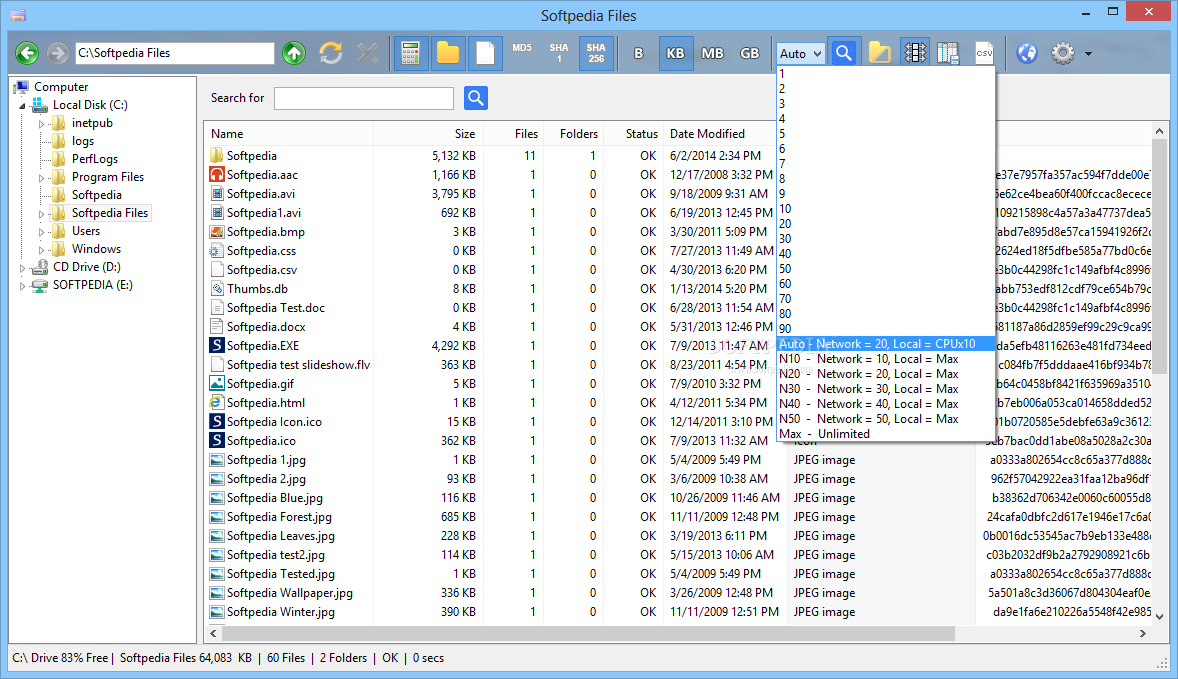
Task: Click the vertical scrollbar down arrow
Action: tap(1159, 617)
